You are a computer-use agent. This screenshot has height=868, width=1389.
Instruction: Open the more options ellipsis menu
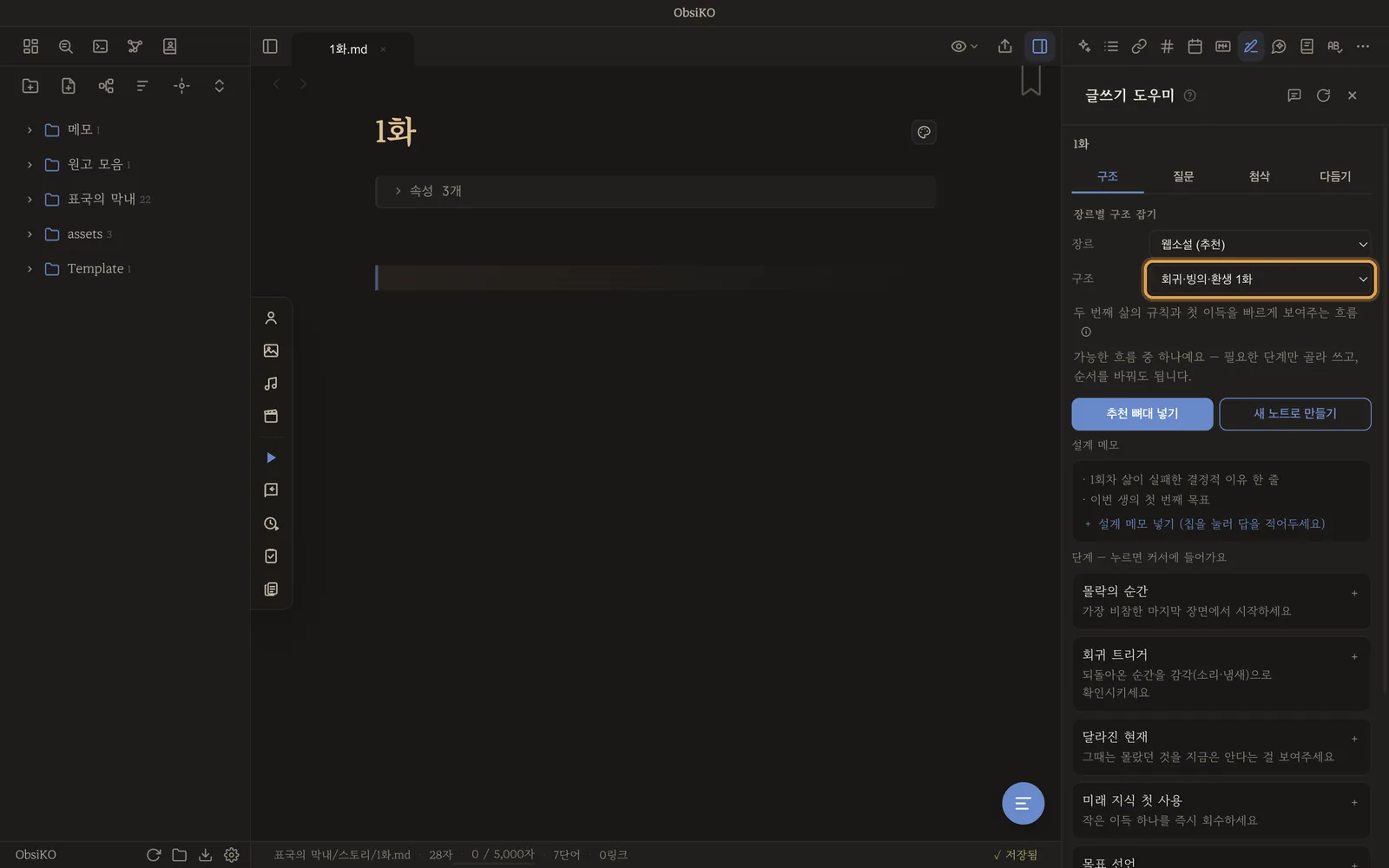tap(1363, 46)
